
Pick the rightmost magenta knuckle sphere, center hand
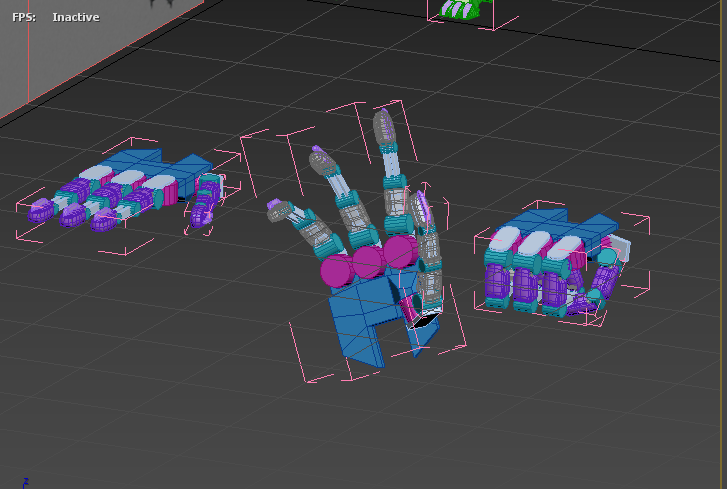pyautogui.click(x=400, y=251)
